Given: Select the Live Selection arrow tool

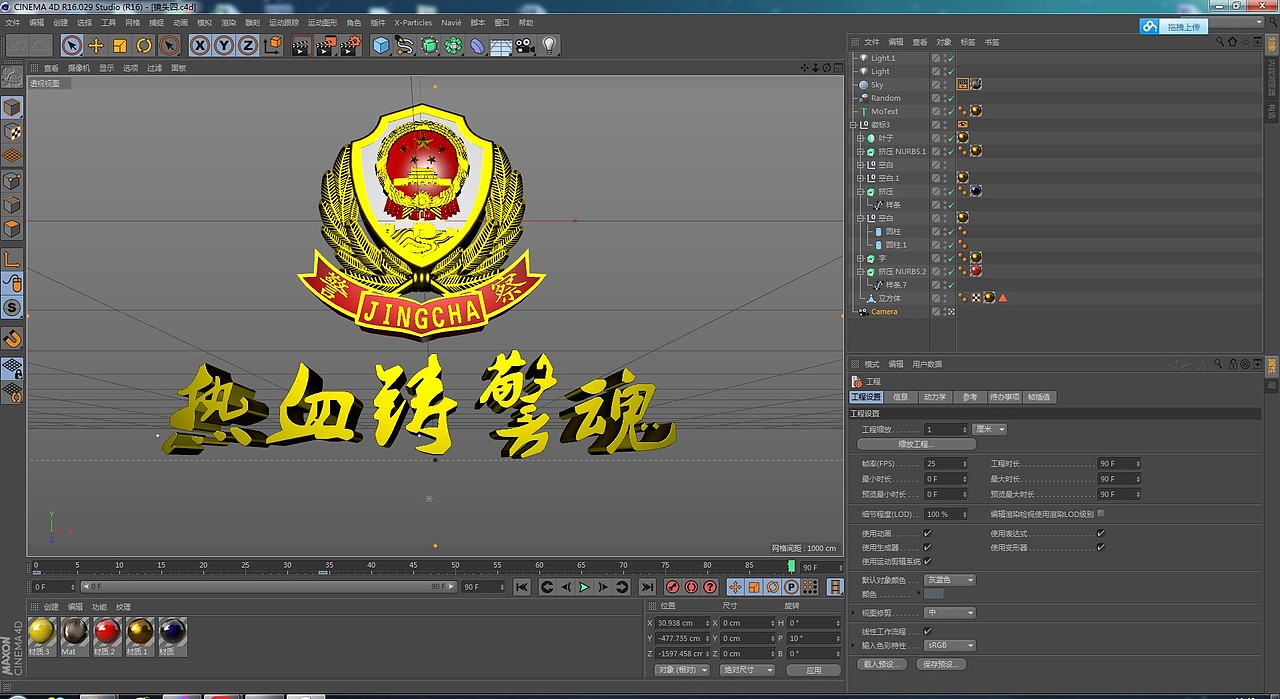Looking at the screenshot, I should [71, 45].
